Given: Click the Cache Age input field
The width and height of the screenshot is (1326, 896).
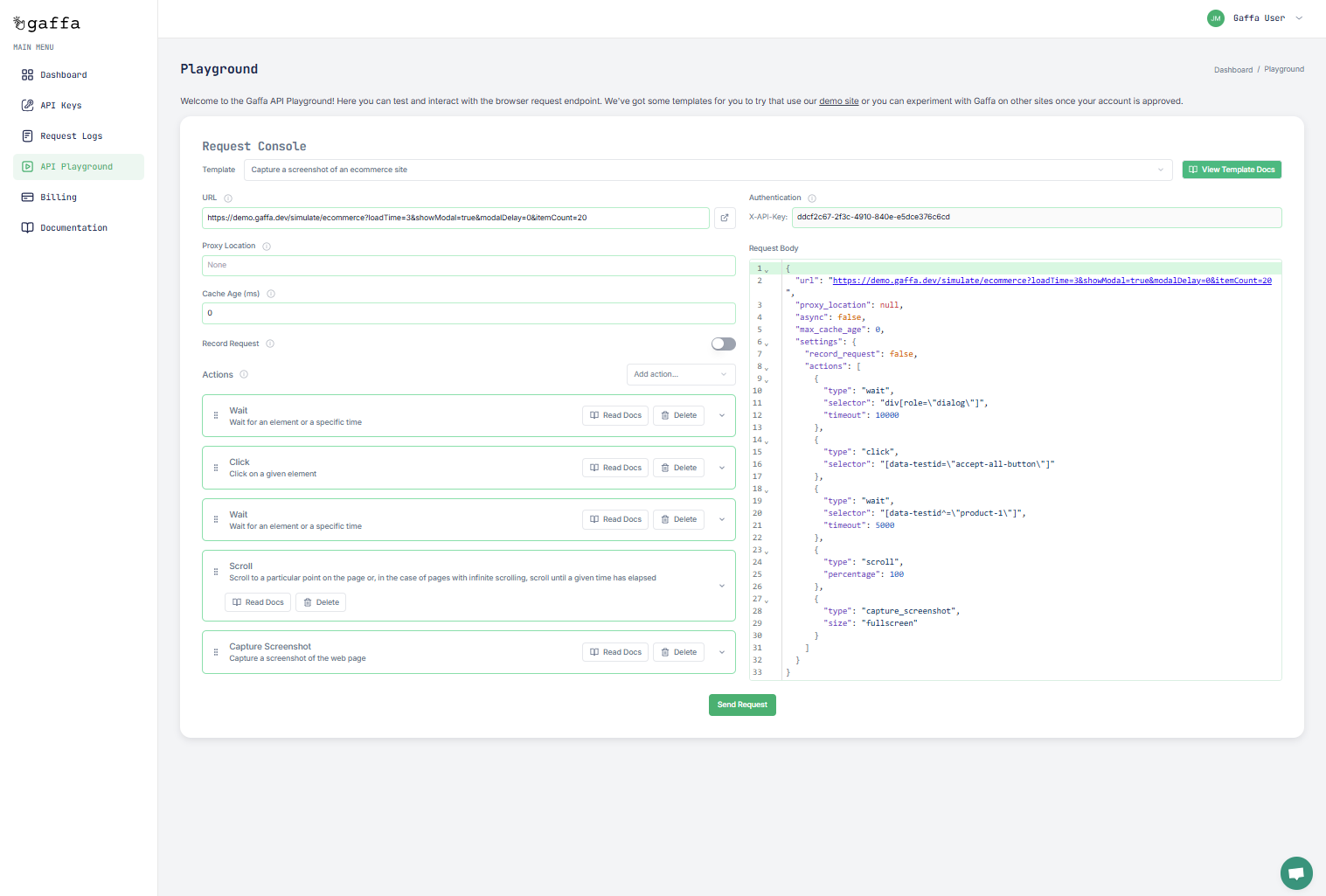Looking at the screenshot, I should coord(469,313).
